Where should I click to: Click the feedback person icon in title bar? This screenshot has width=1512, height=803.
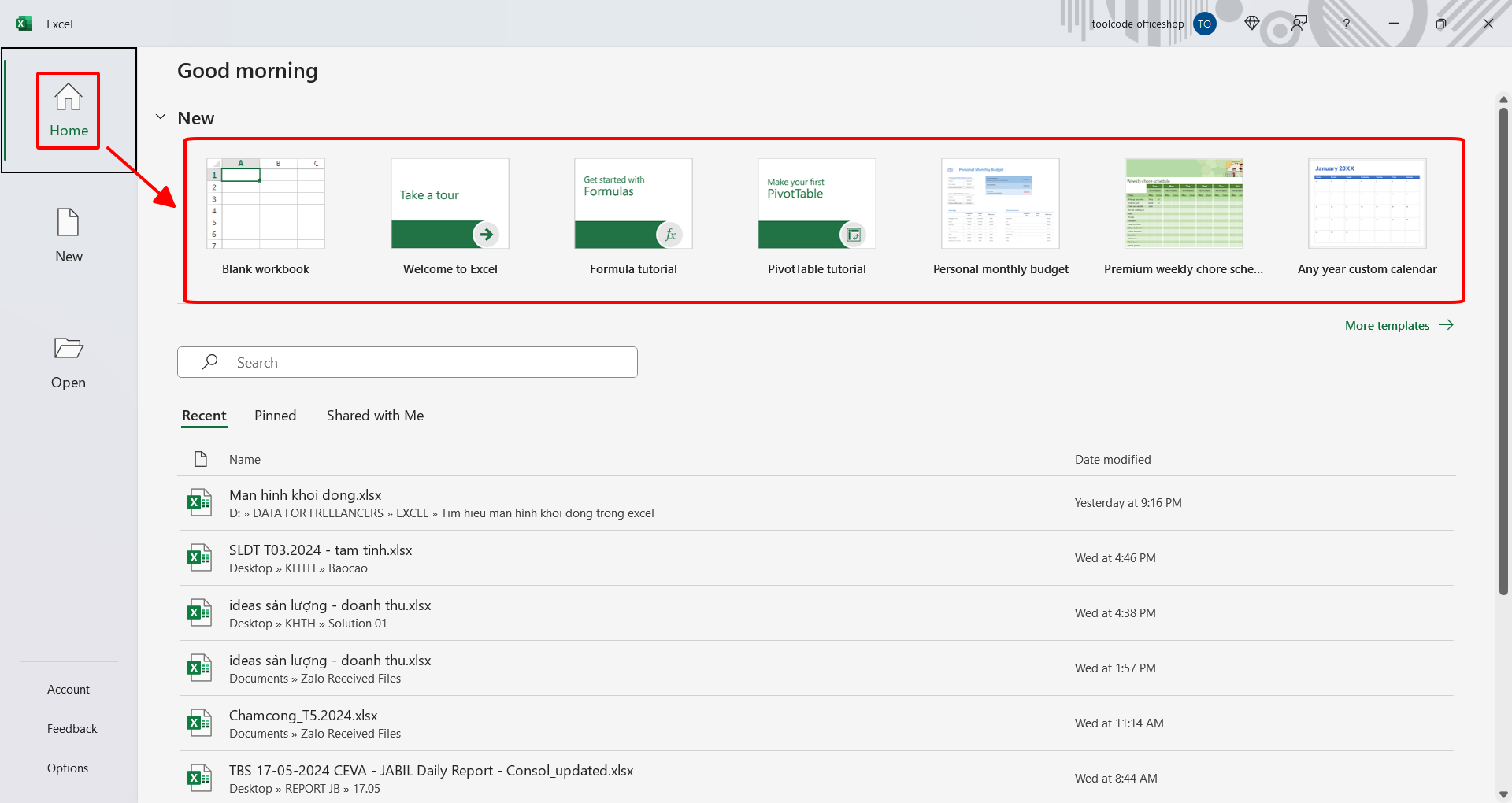[1299, 24]
